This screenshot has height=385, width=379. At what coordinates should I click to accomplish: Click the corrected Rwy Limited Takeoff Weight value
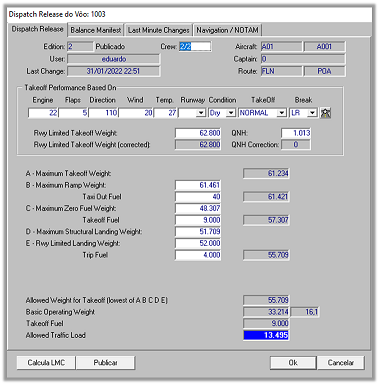(198, 145)
